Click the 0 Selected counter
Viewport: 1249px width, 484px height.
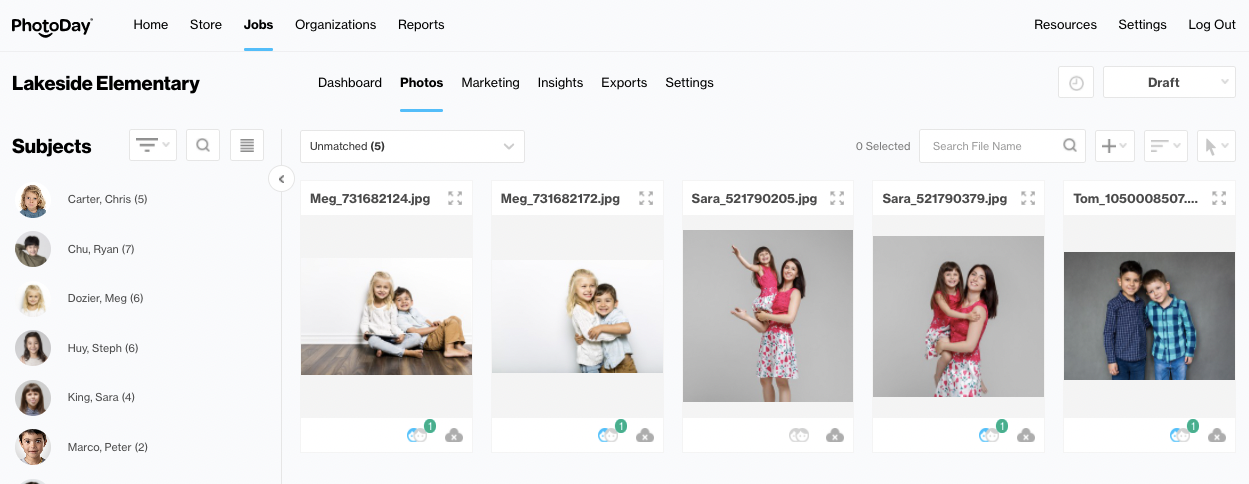pos(883,146)
